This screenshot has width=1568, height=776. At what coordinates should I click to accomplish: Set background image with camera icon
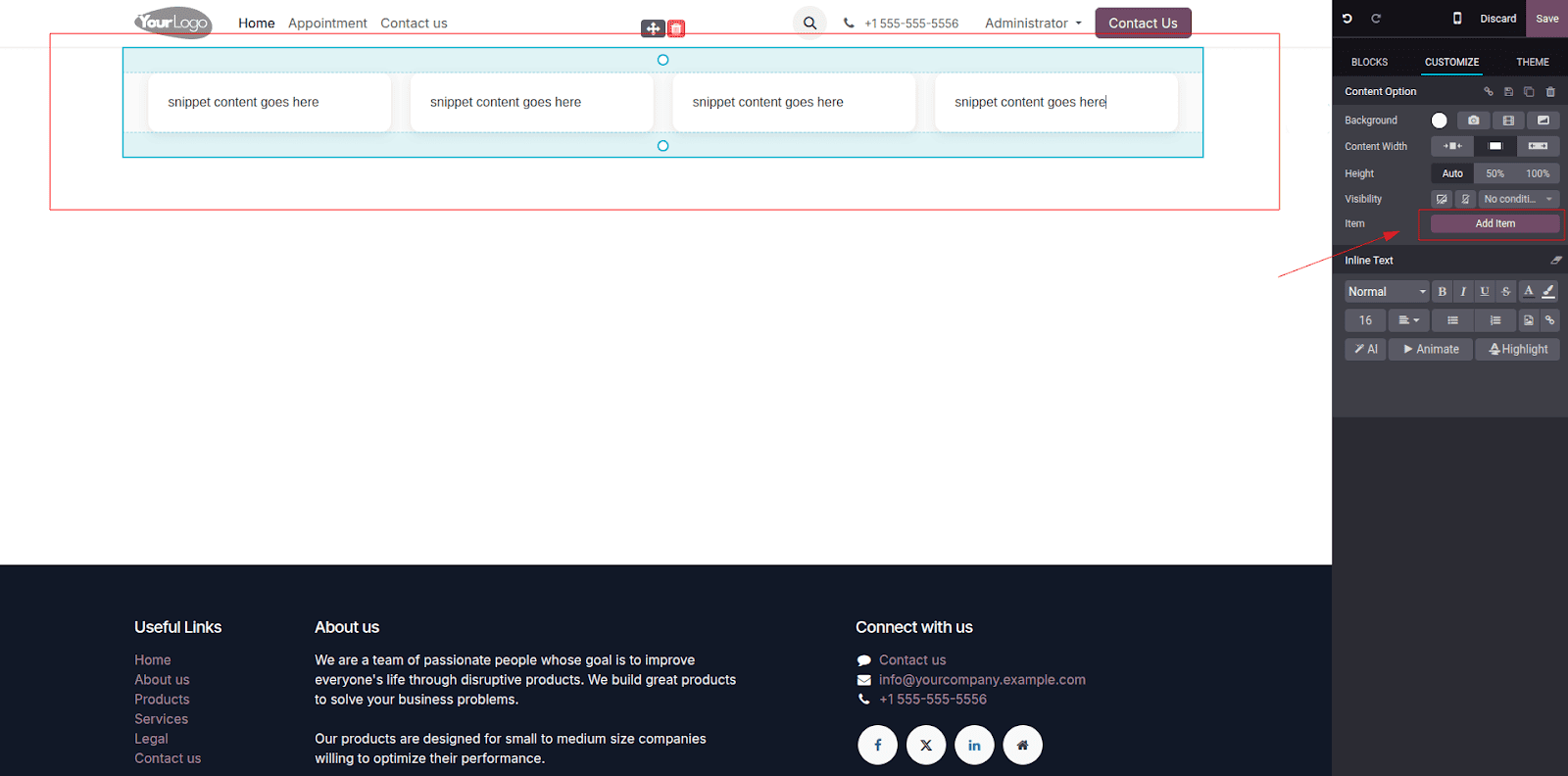pyautogui.click(x=1473, y=121)
